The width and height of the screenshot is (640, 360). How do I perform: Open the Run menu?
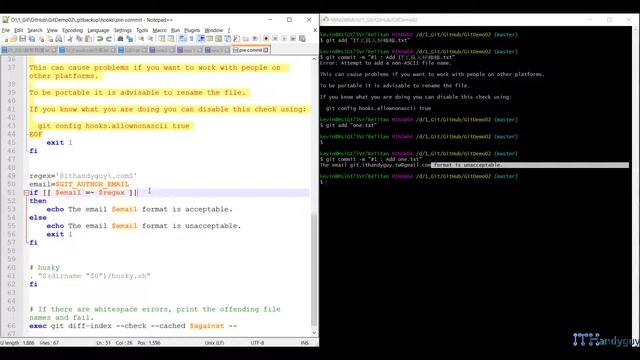pyautogui.click(x=175, y=30)
